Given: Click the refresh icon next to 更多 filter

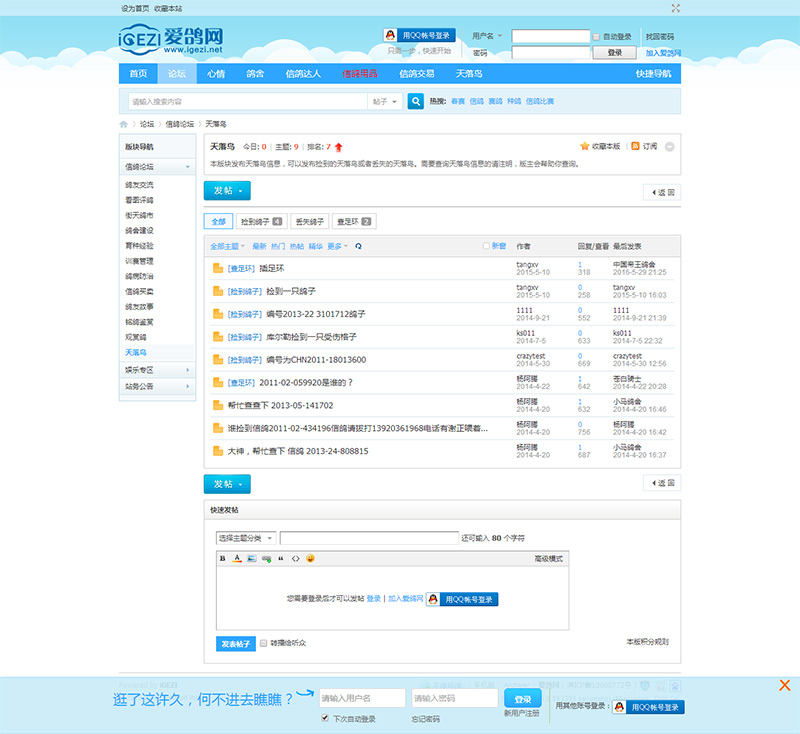Looking at the screenshot, I should (358, 246).
